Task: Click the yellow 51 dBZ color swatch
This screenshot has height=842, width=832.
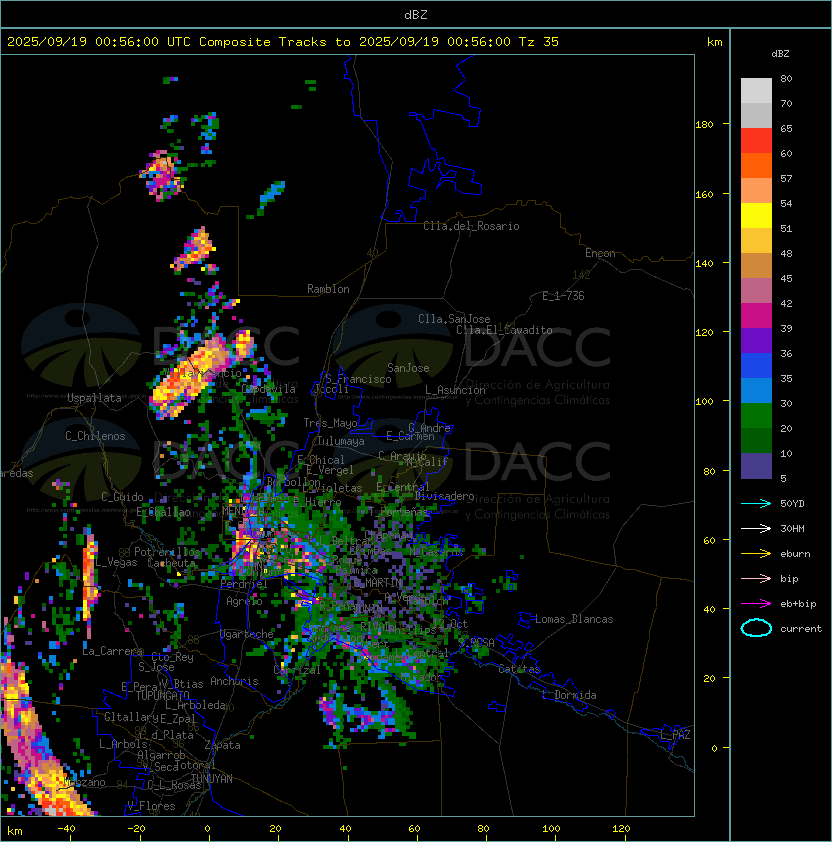Action: [x=756, y=215]
